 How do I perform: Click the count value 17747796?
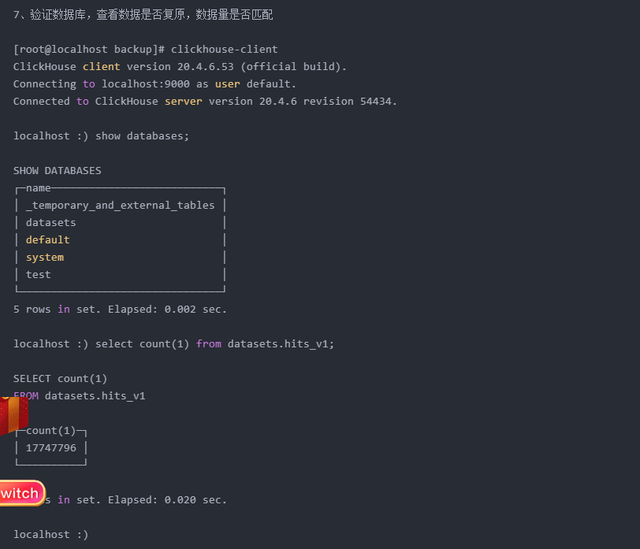tap(51, 448)
